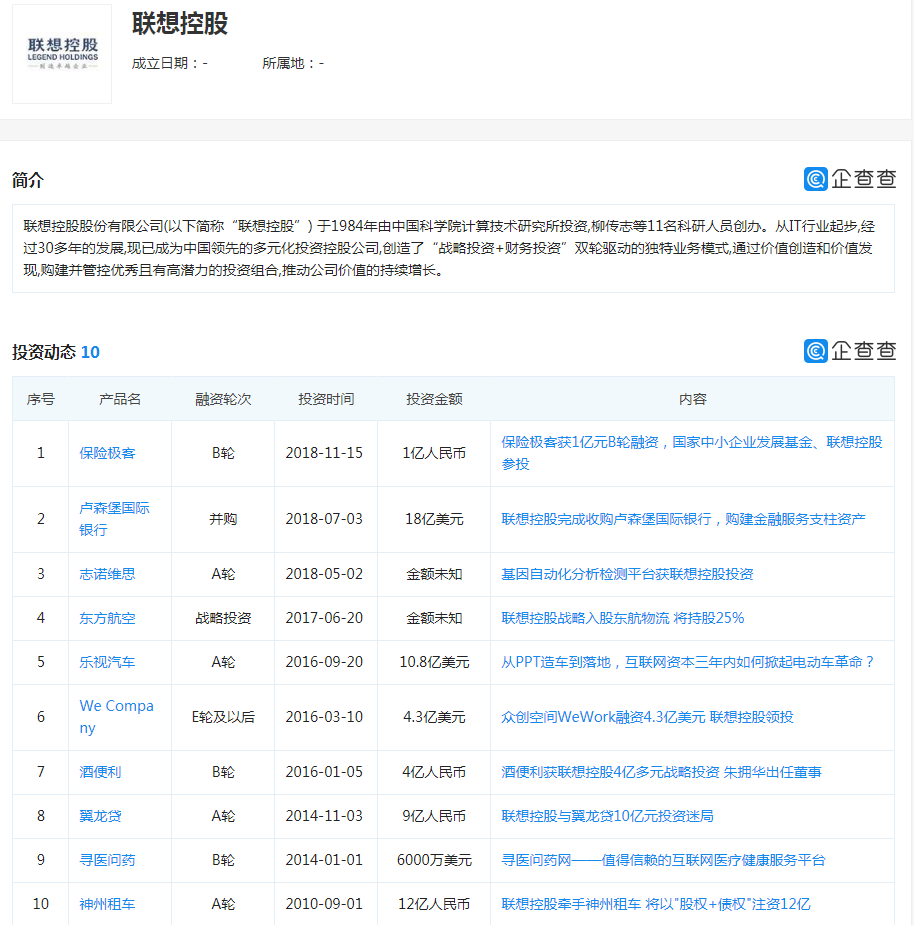Open the 神州租车 product link
914x925 pixels.
pos(107,904)
